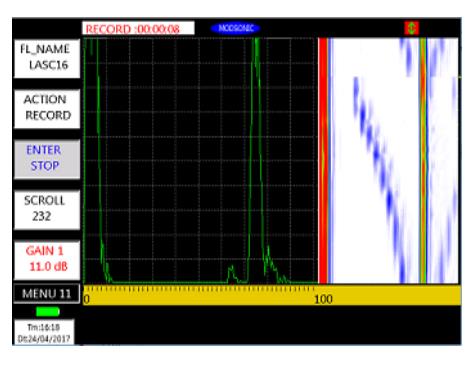Click the green battery indicator
Viewport: 475px width, 365px height.
[x=48, y=312]
